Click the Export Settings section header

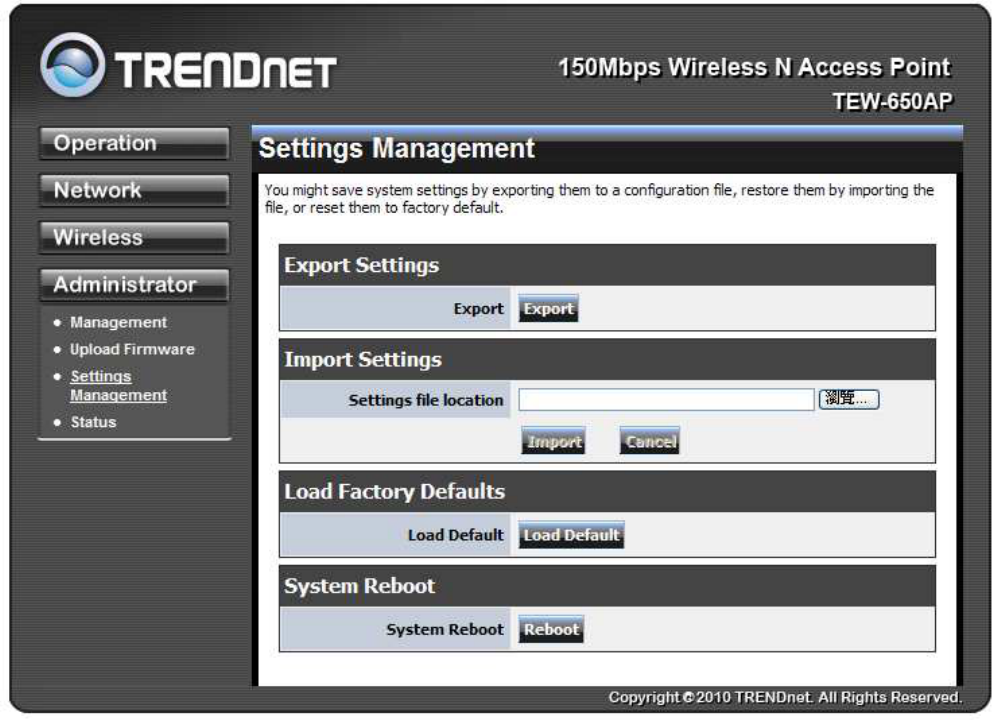[x=607, y=265]
